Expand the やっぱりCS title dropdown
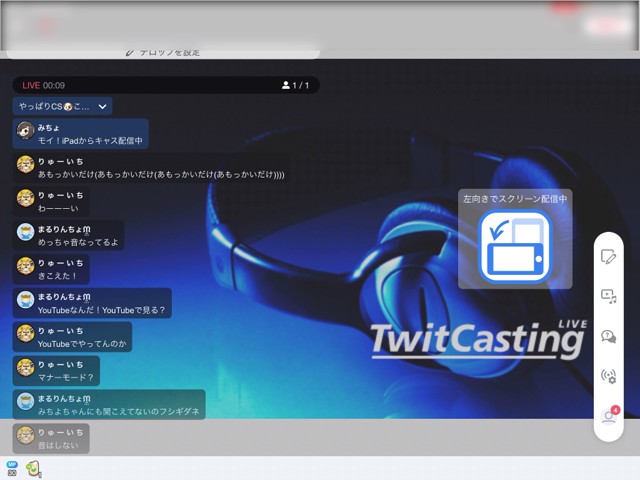This screenshot has height=480, width=640. click(62, 107)
